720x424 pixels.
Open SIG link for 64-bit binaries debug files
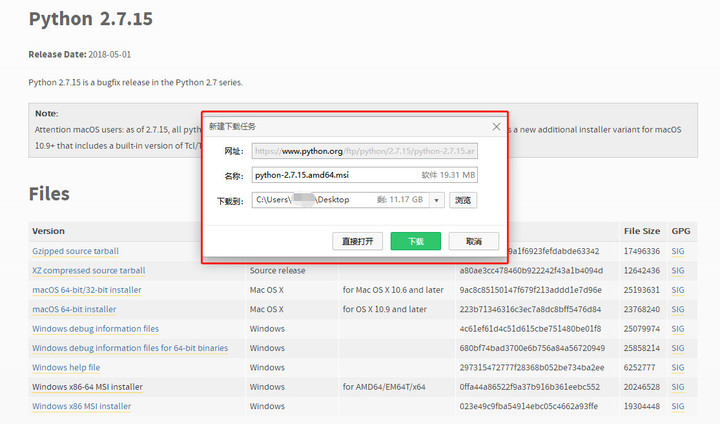(678, 348)
